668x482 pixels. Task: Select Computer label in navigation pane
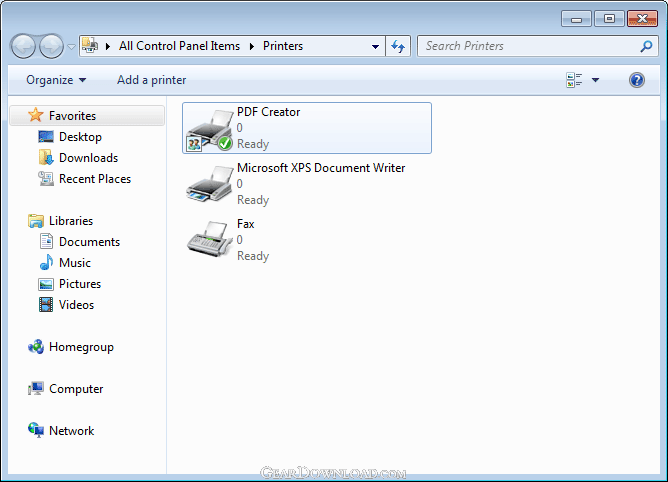76,389
